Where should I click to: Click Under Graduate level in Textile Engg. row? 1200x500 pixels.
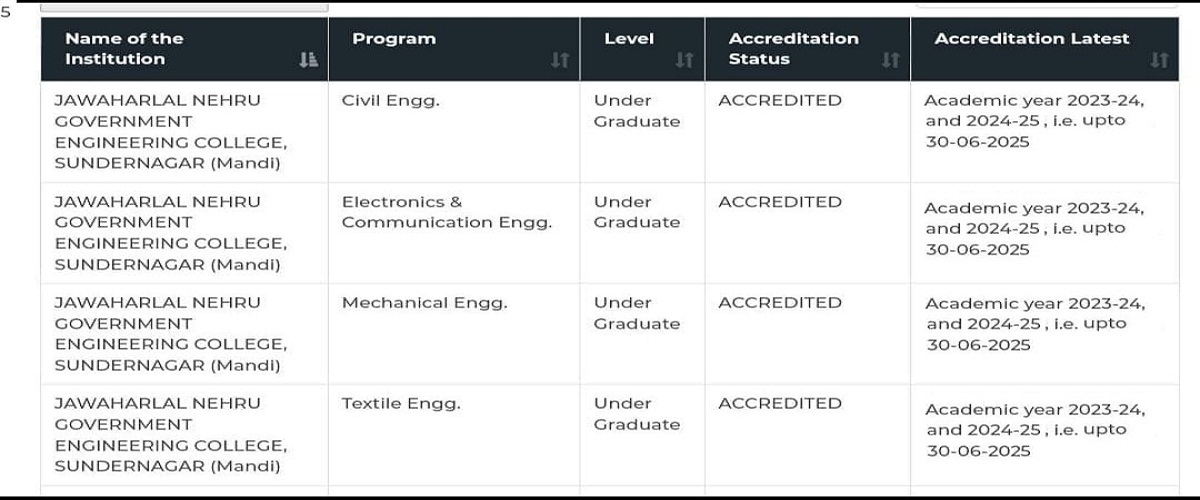click(x=637, y=414)
